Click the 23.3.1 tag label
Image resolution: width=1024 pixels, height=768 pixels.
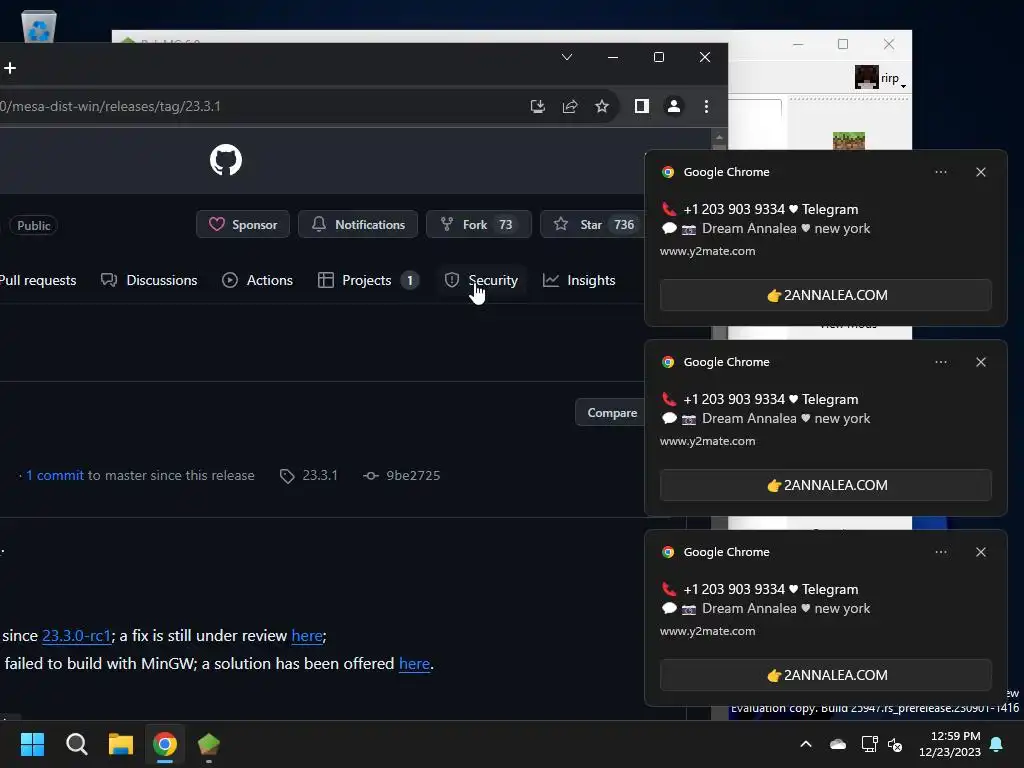tap(309, 475)
